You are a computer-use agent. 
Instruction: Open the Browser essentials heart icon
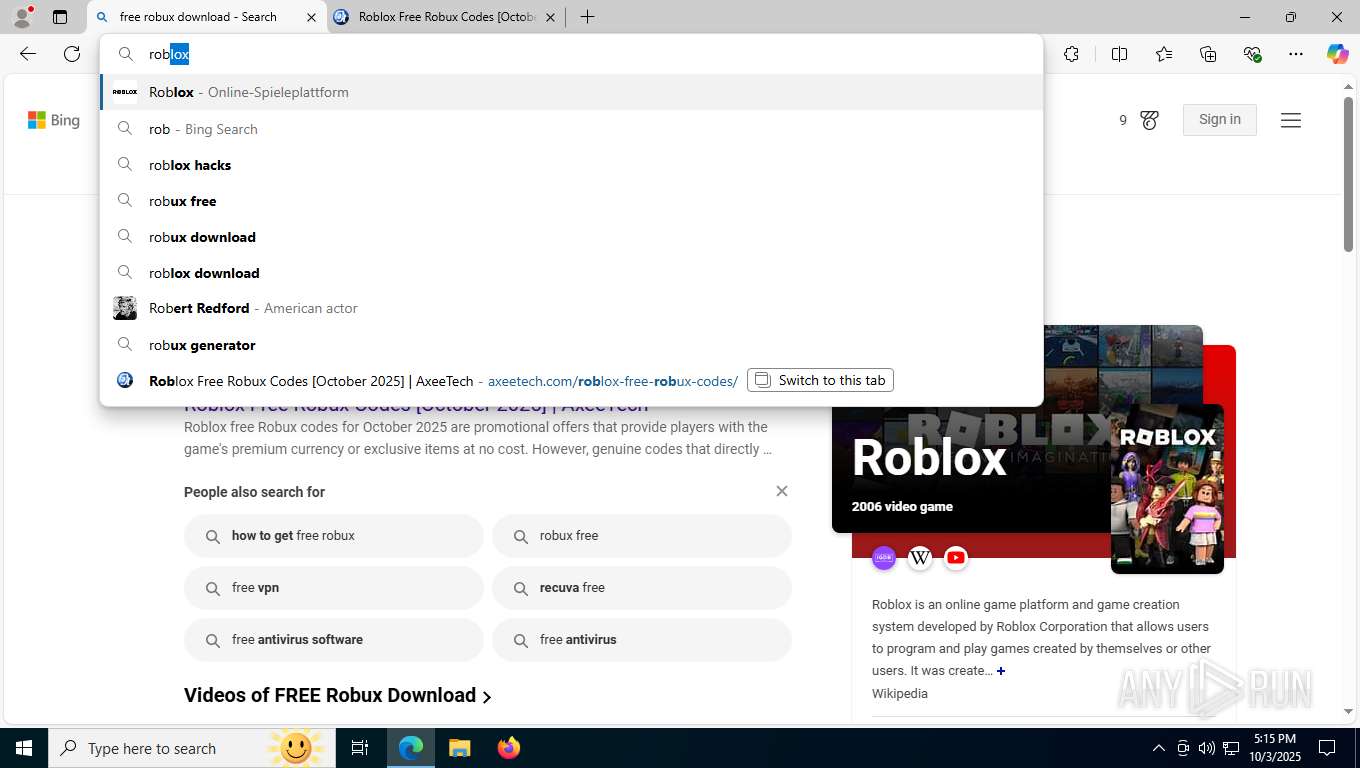[1252, 54]
